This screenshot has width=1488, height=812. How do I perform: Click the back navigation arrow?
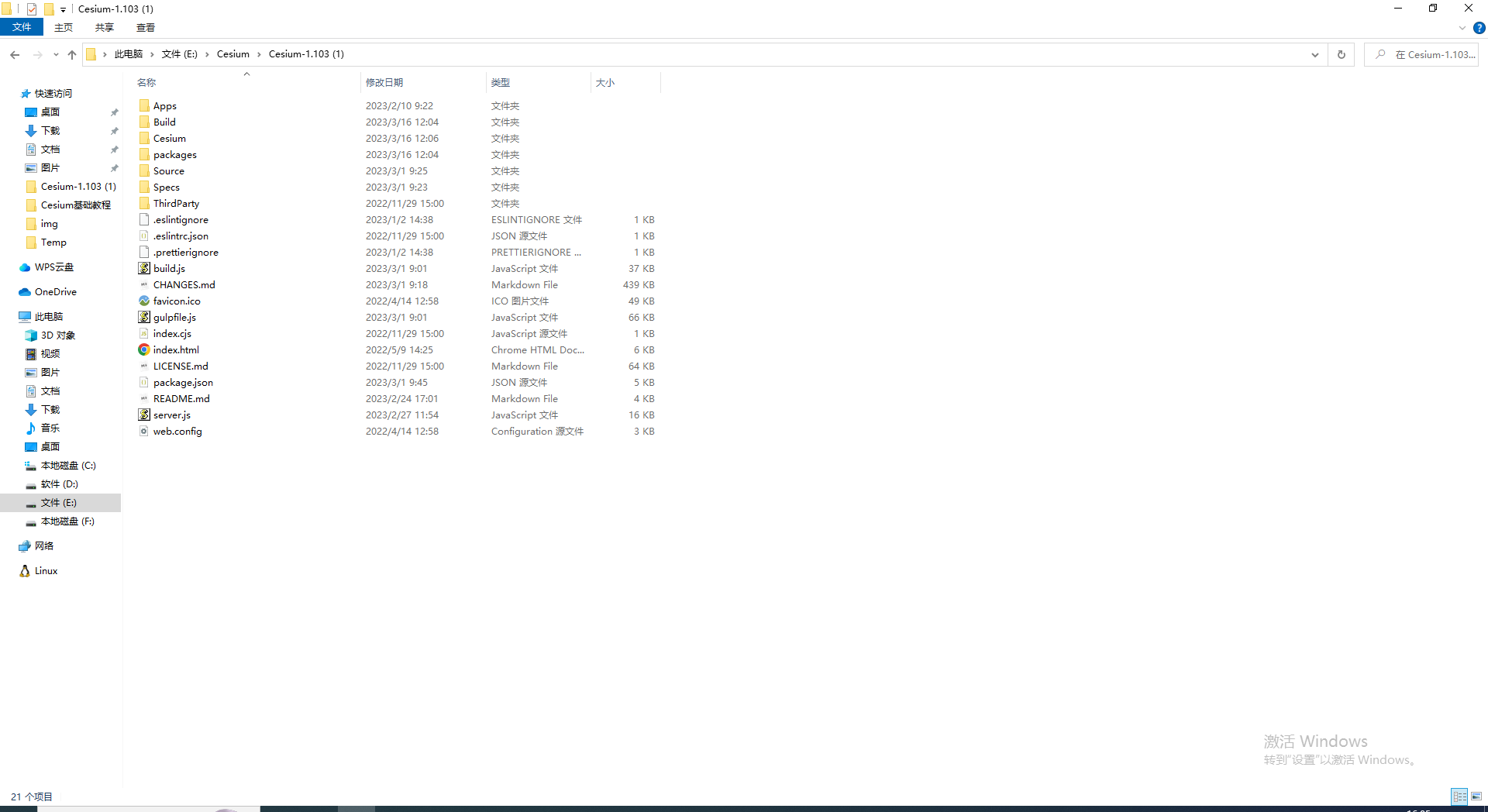coord(15,55)
